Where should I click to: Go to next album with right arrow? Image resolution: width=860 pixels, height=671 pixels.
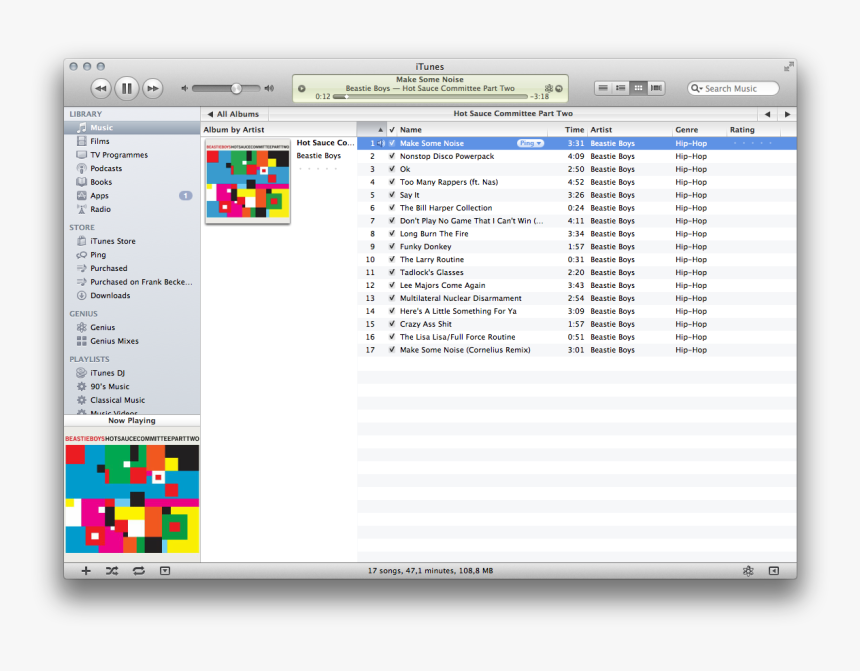click(788, 114)
